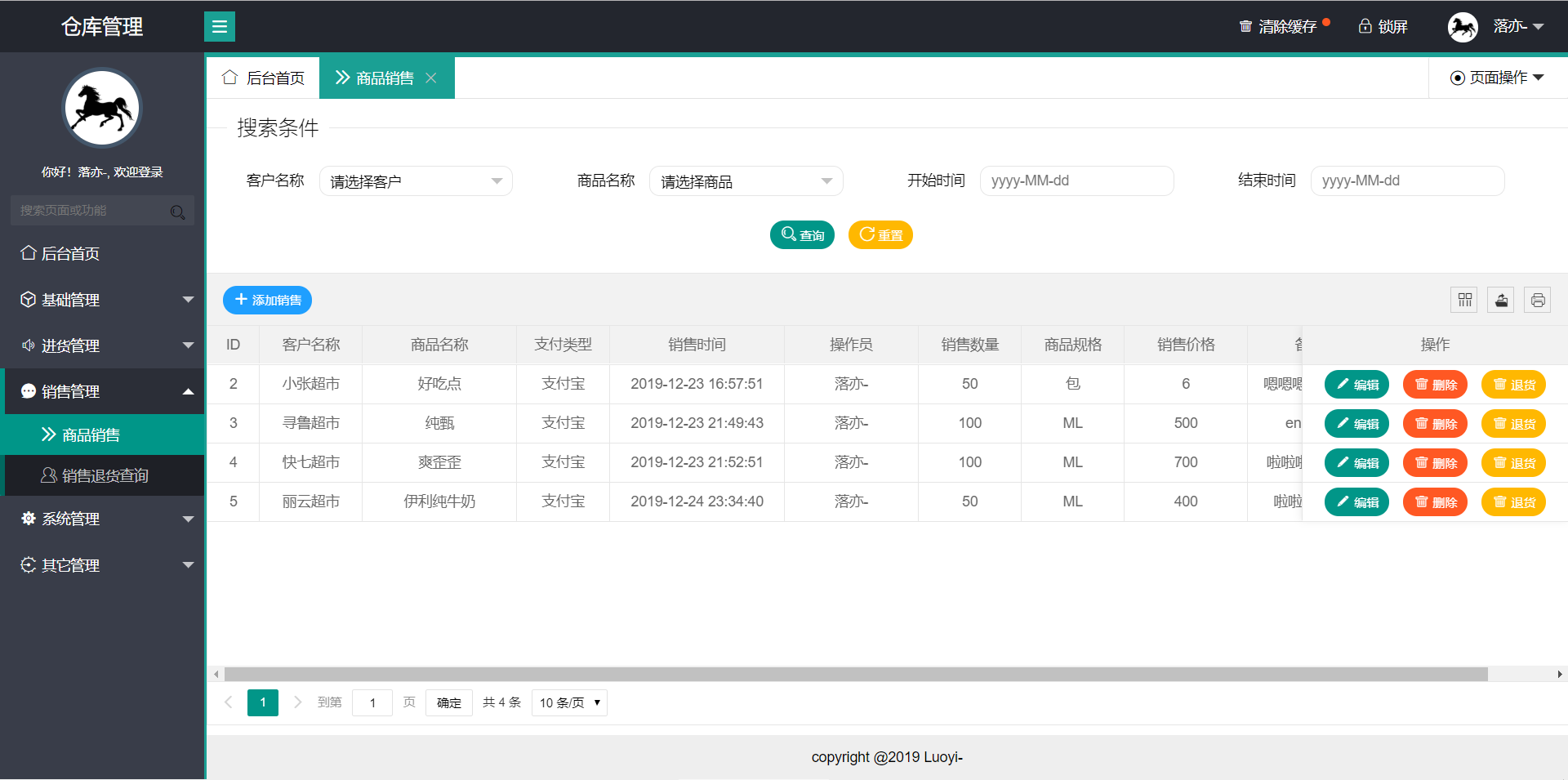This screenshot has width=1568, height=780.
Task: Click 删除 on the 纯甄 row
Action: click(x=1435, y=423)
